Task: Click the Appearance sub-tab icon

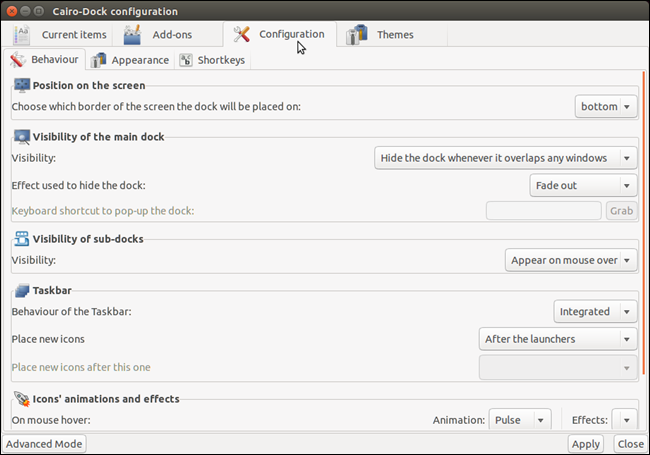Action: click(x=99, y=60)
